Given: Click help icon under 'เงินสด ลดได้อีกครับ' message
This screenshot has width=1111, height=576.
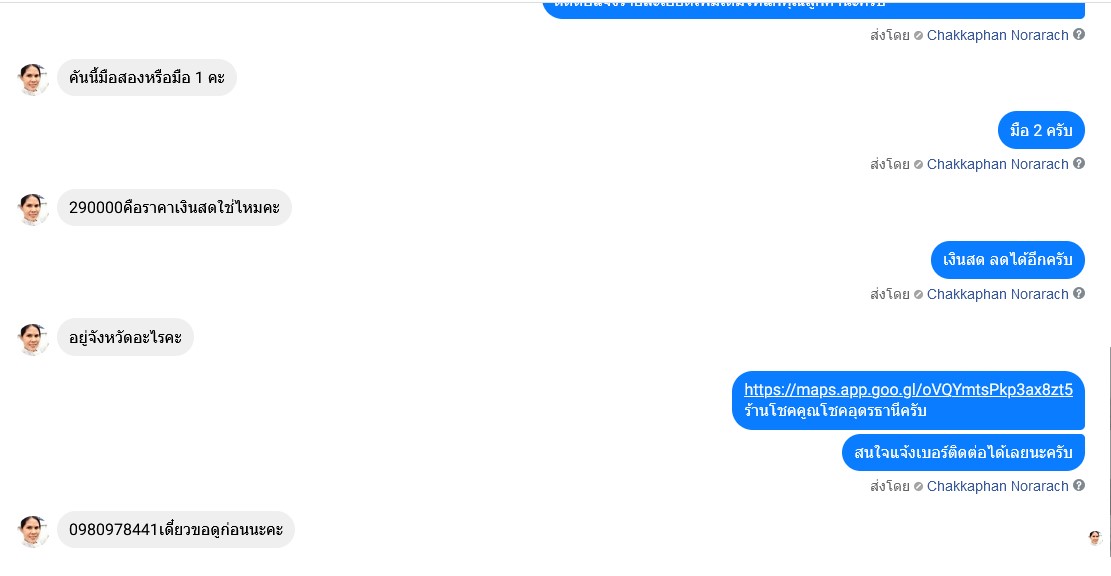Looking at the screenshot, I should tap(1078, 293).
